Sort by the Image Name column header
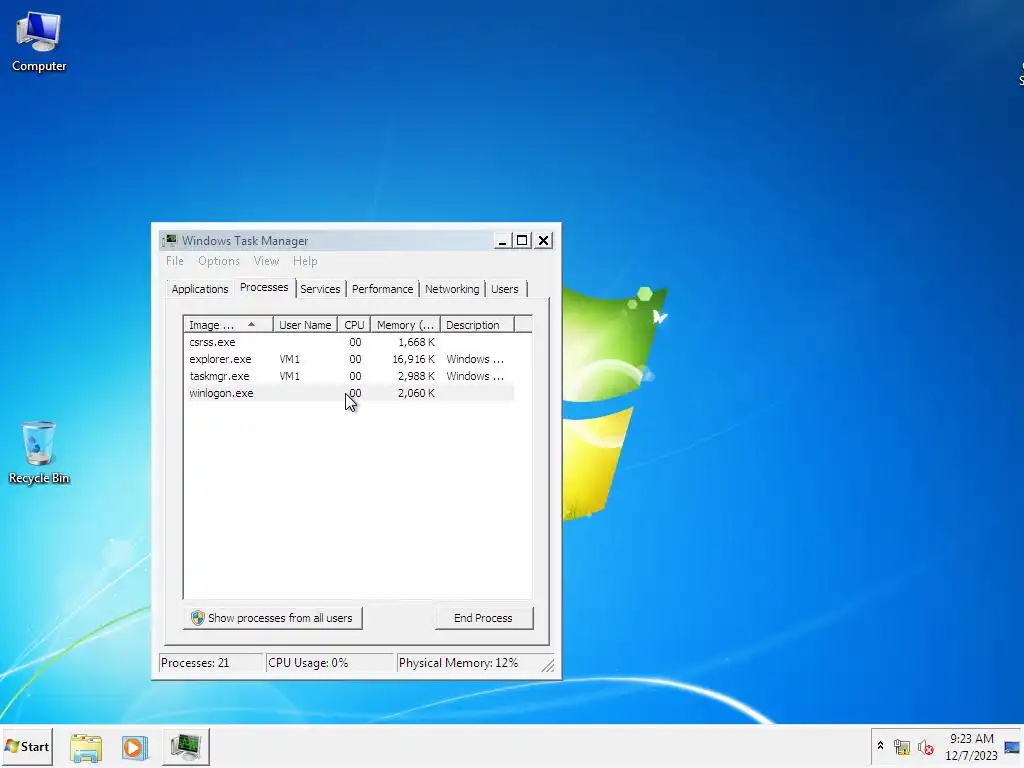The image size is (1024, 768). coord(228,325)
